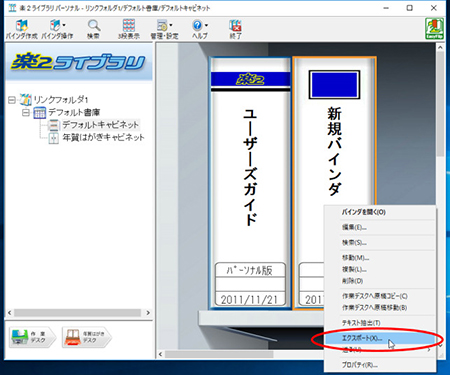This screenshot has height=375, width=450.
Task: Open the dropdown arrow beside ヘルプ
Action: 206,25
